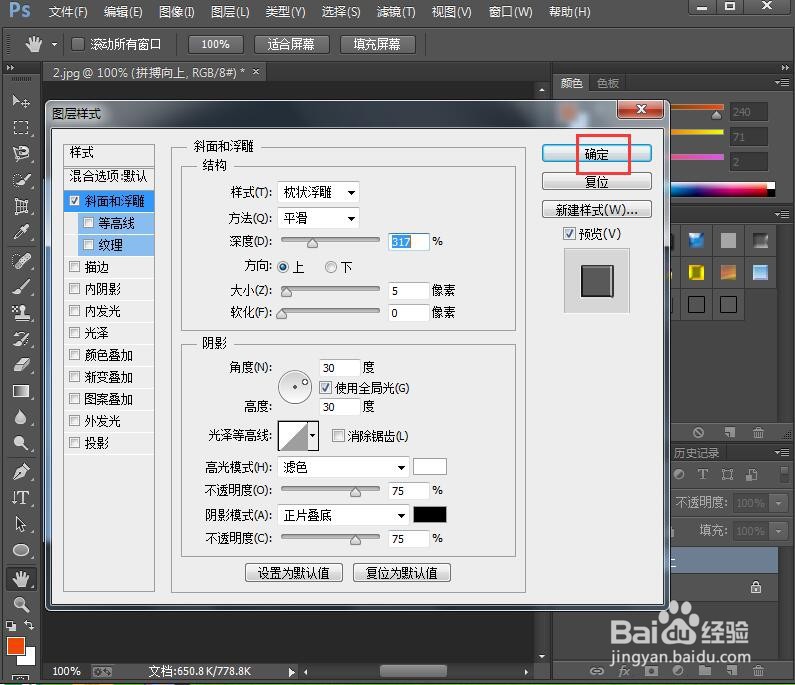This screenshot has width=795, height=685.
Task: Select the Hand tool in toolbox
Action: pos(20,579)
